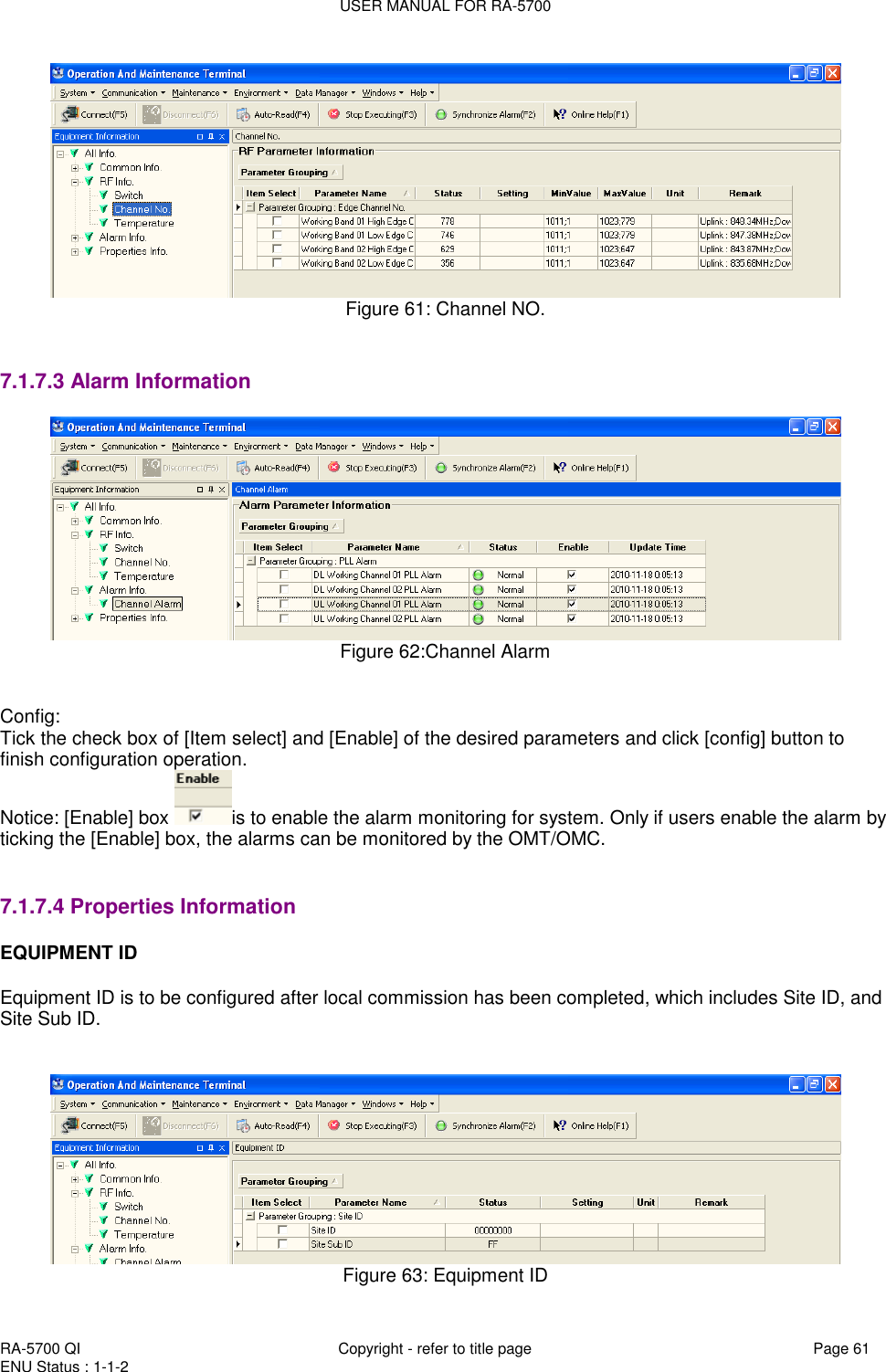Sort by Setting column in Equipment ID table

pos(587,1203)
